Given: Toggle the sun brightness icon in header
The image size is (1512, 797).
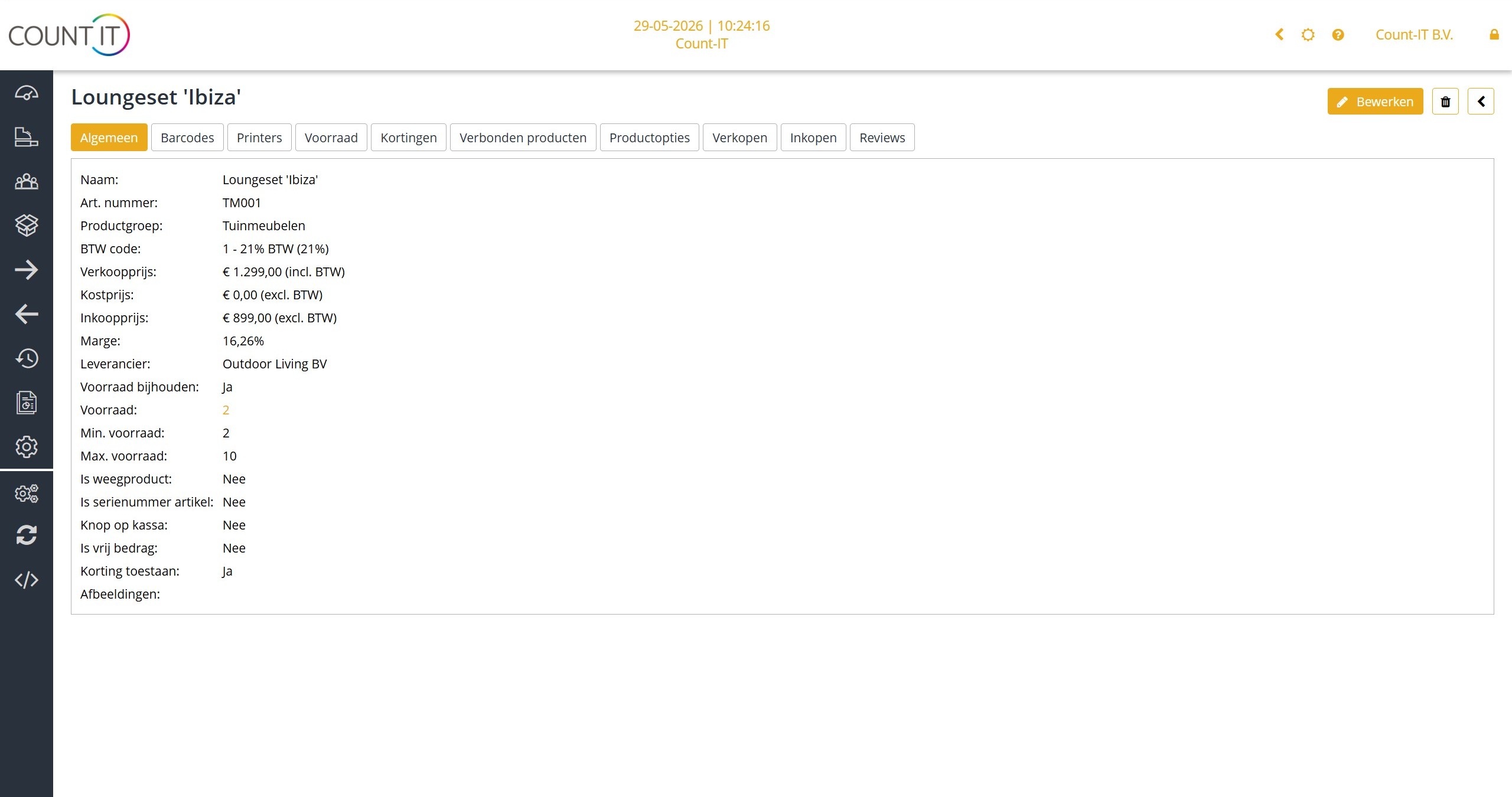Looking at the screenshot, I should (1308, 35).
